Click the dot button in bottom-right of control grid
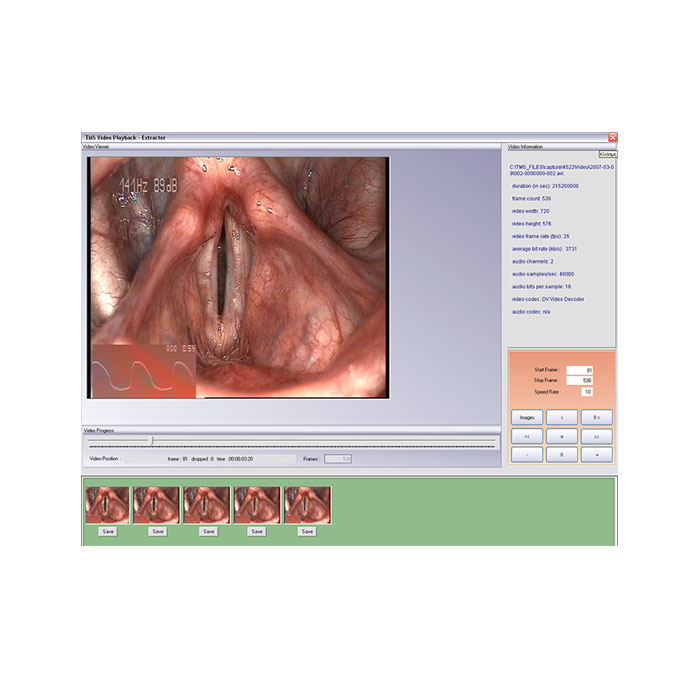 pos(596,455)
